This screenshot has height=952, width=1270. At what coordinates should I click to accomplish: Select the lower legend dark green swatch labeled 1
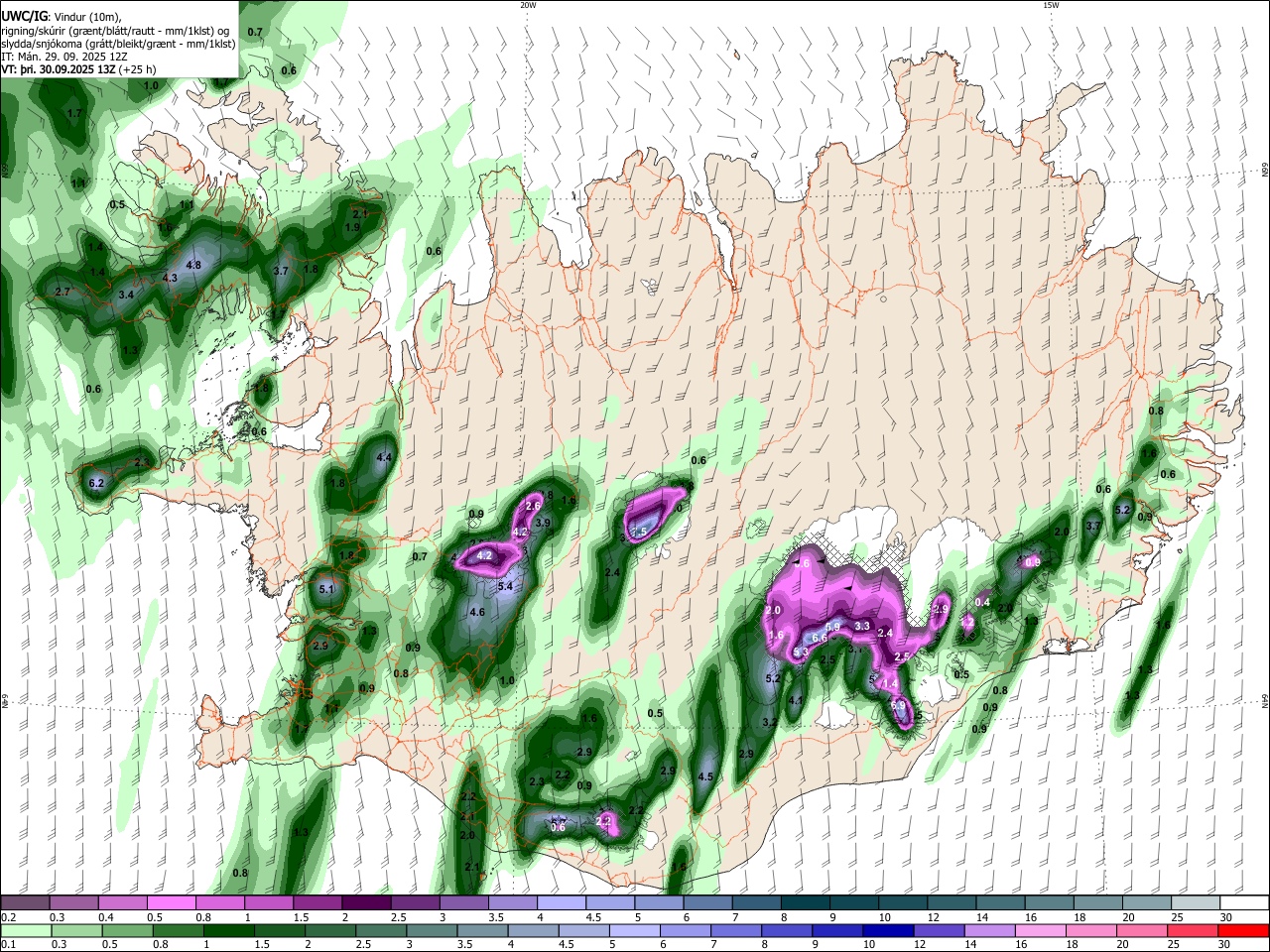(x=228, y=931)
